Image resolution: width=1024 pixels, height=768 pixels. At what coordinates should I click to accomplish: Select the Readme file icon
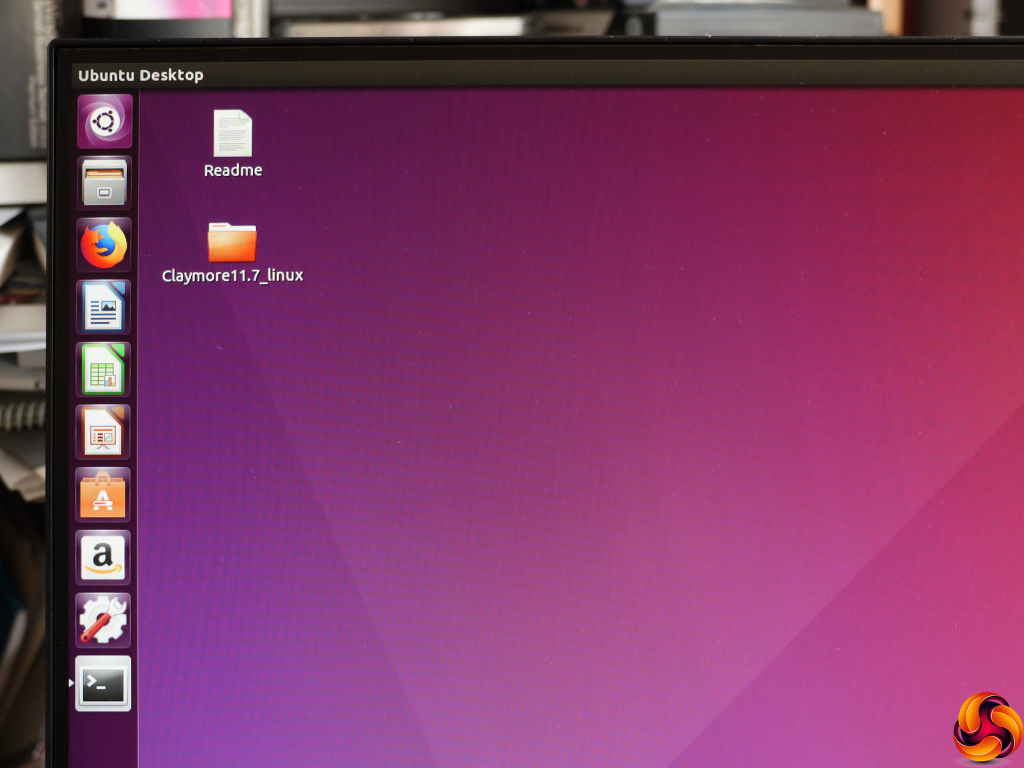pyautogui.click(x=232, y=133)
